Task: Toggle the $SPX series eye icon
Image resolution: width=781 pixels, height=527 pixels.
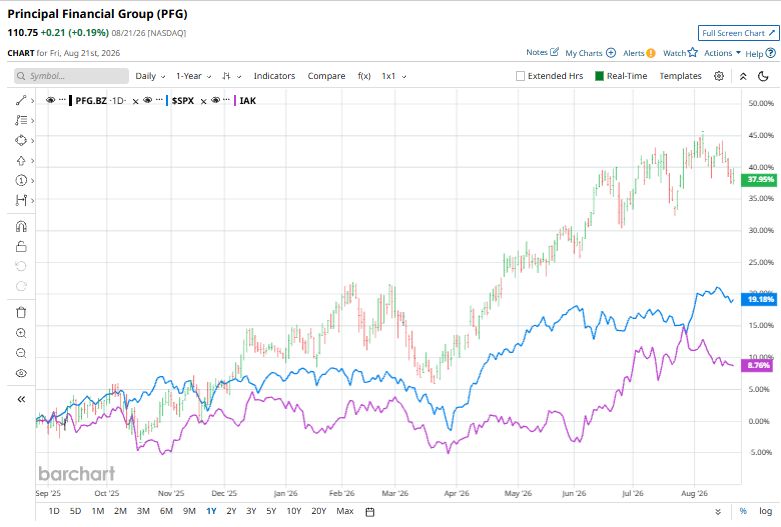Action: pos(147,100)
